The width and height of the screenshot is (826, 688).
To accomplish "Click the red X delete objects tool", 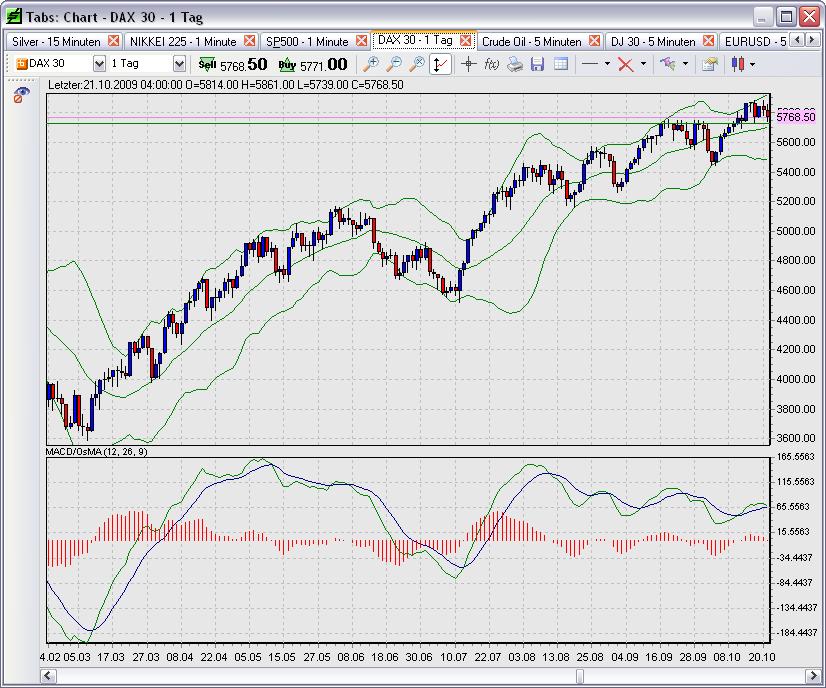I will pyautogui.click(x=626, y=64).
